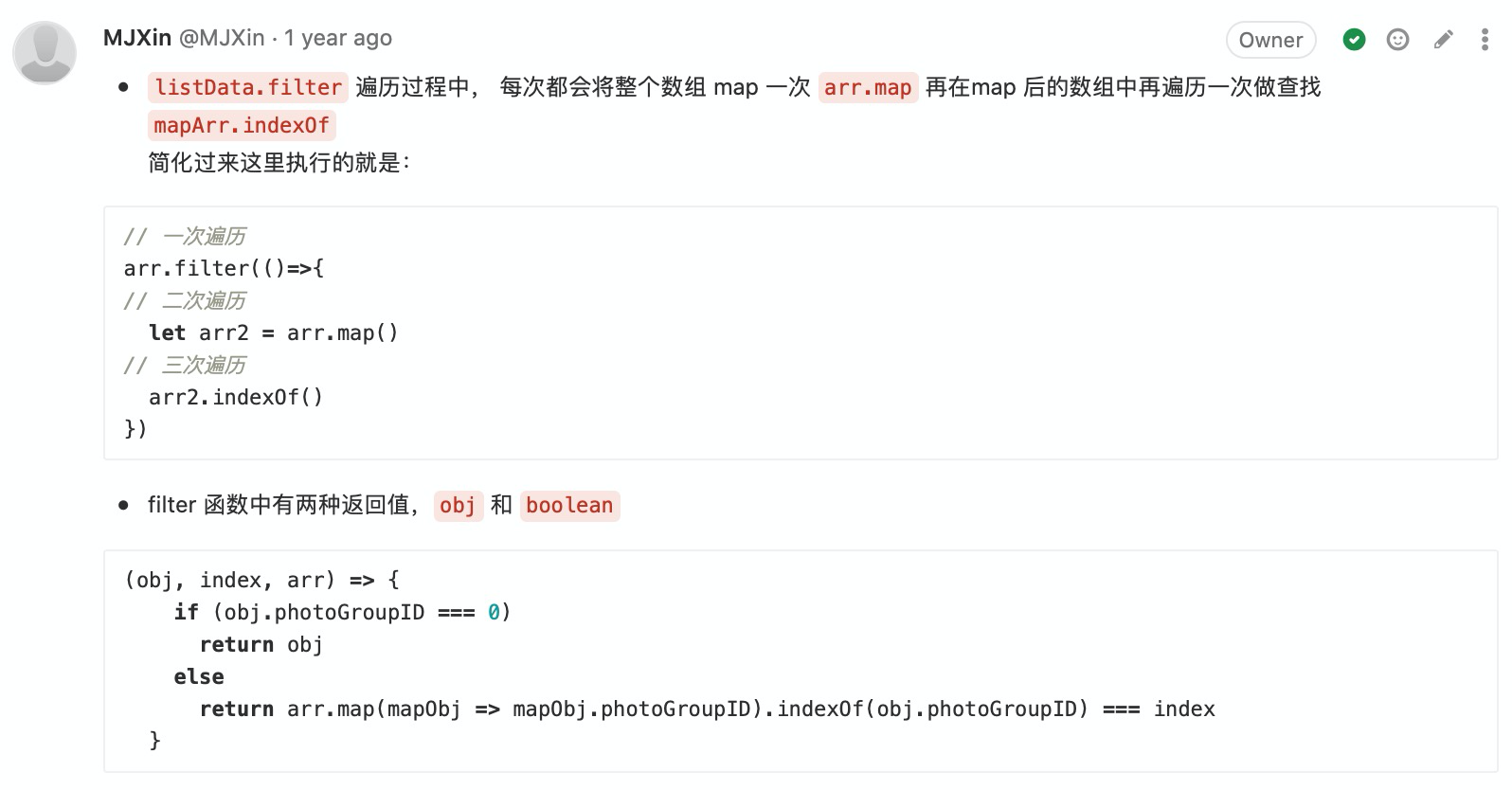
Task: Click the "let arr2 = arr.map()" code line
Action: 274,332
